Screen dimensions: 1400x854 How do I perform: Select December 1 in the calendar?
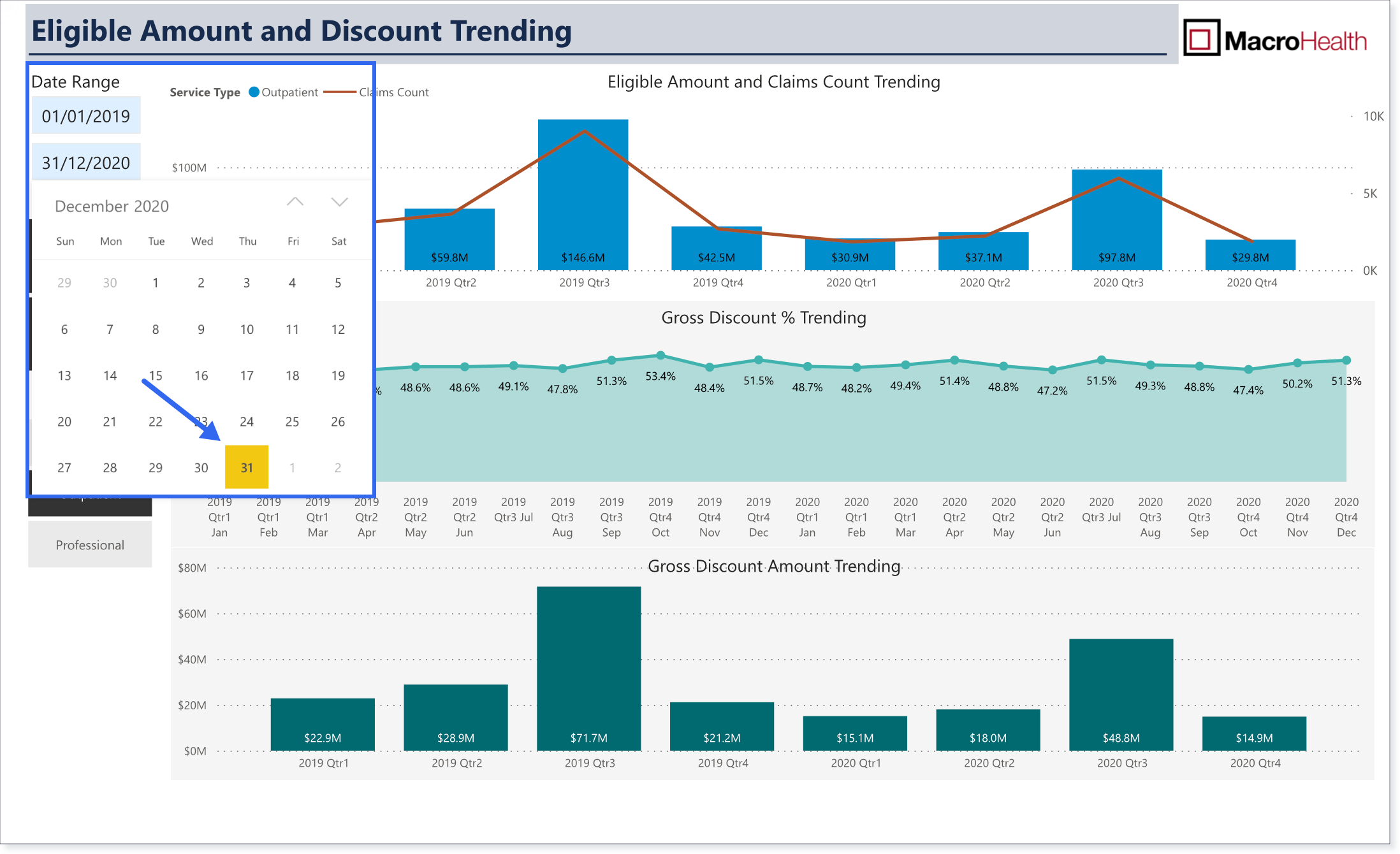156,282
